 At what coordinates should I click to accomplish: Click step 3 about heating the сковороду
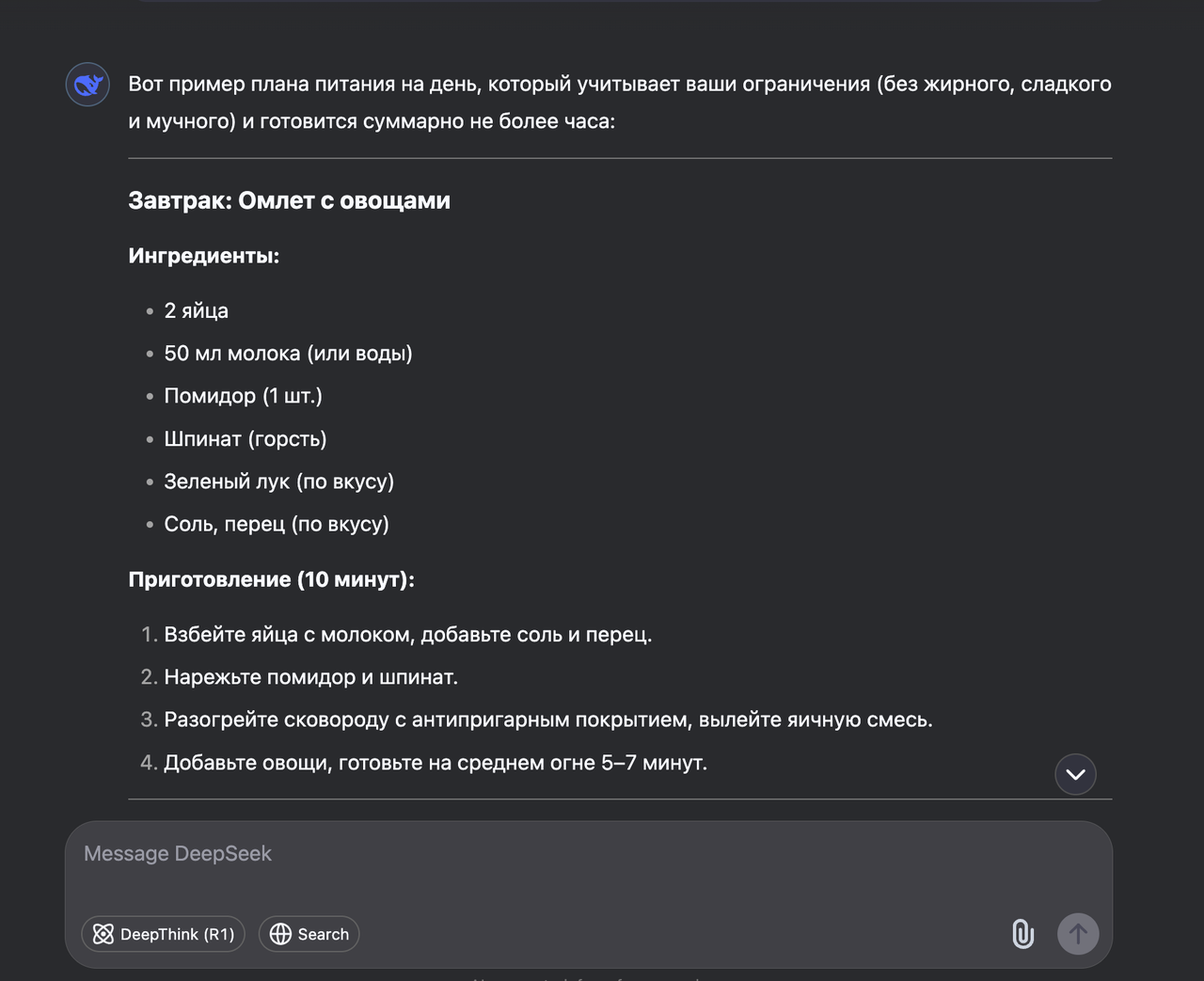[547, 720]
